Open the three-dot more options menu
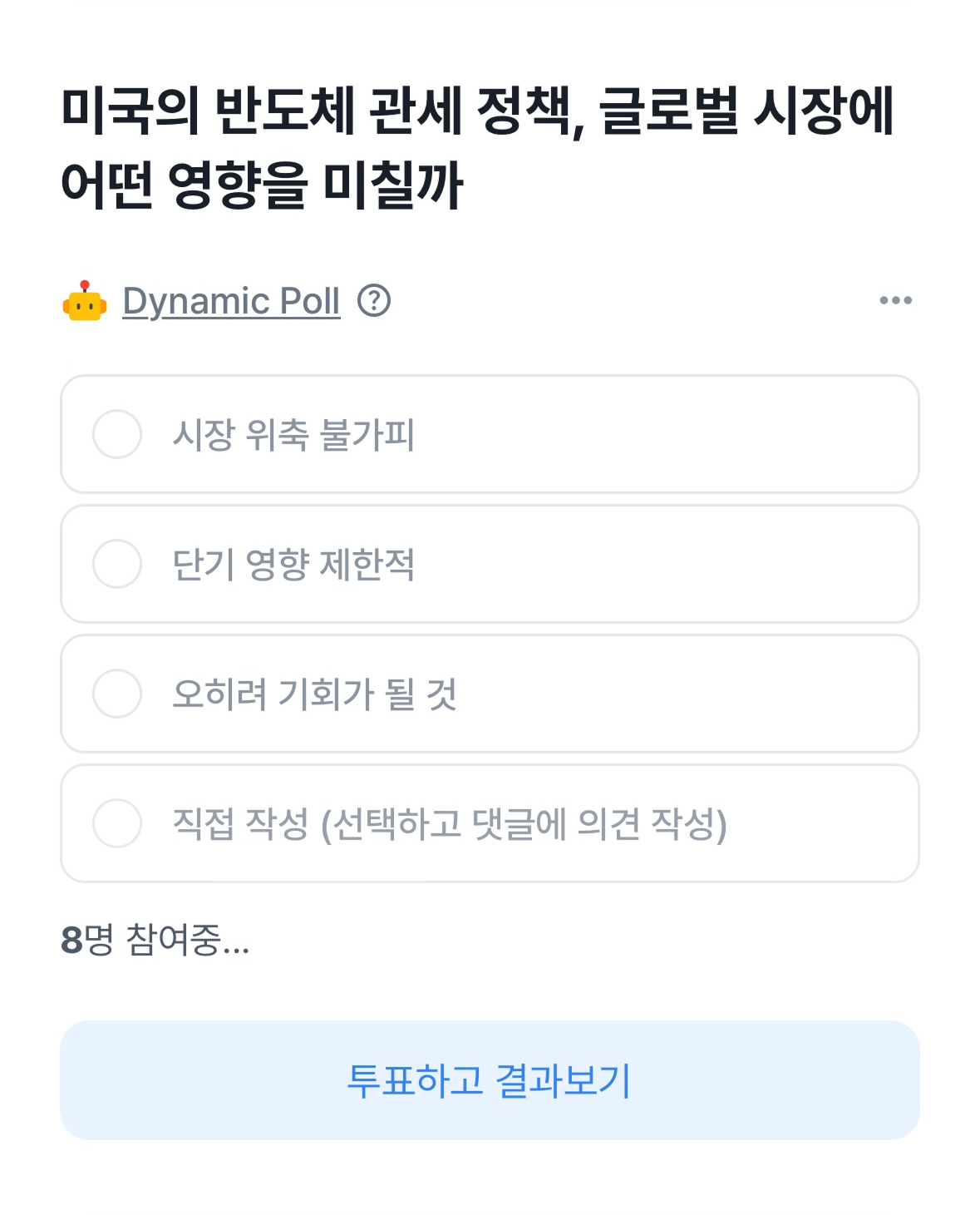This screenshot has width=980, height=1215. pyautogui.click(x=895, y=300)
